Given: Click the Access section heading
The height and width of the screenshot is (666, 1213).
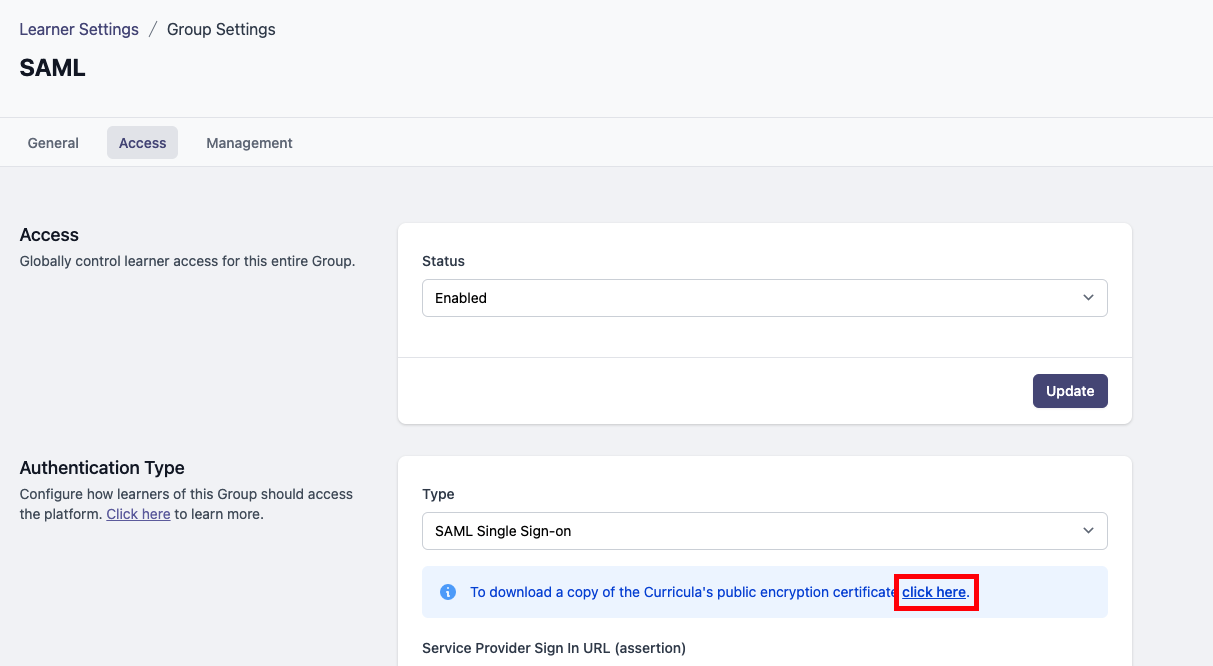Looking at the screenshot, I should coord(49,235).
